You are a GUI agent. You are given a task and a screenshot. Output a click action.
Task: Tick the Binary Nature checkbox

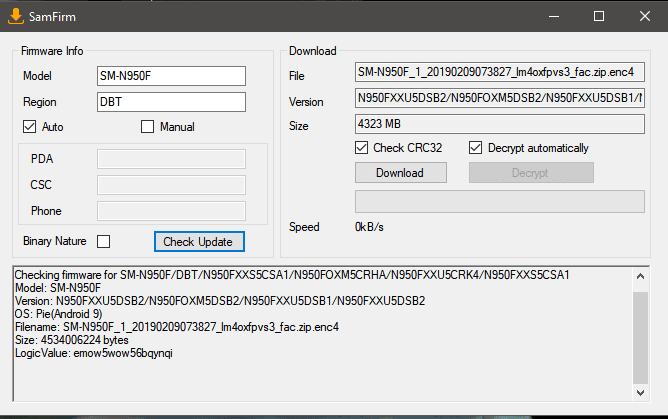click(x=104, y=241)
